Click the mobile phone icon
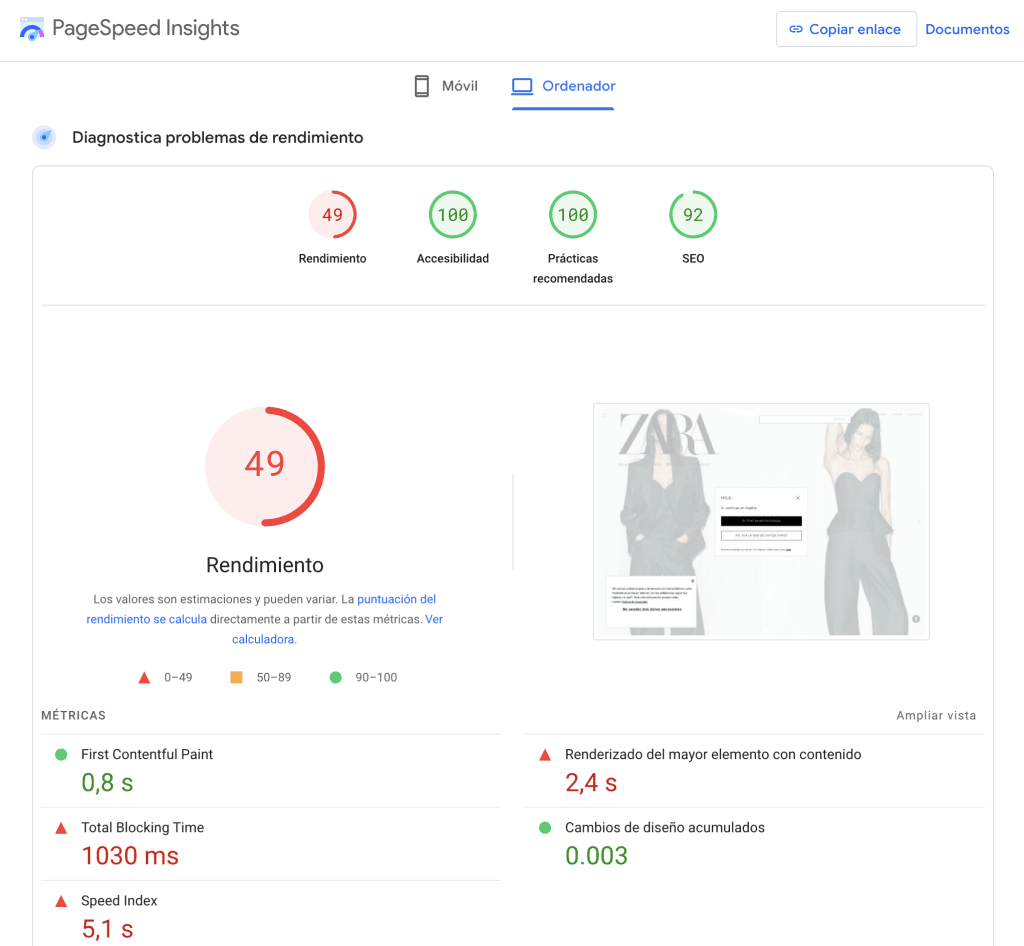This screenshot has height=946, width=1024. click(x=422, y=86)
